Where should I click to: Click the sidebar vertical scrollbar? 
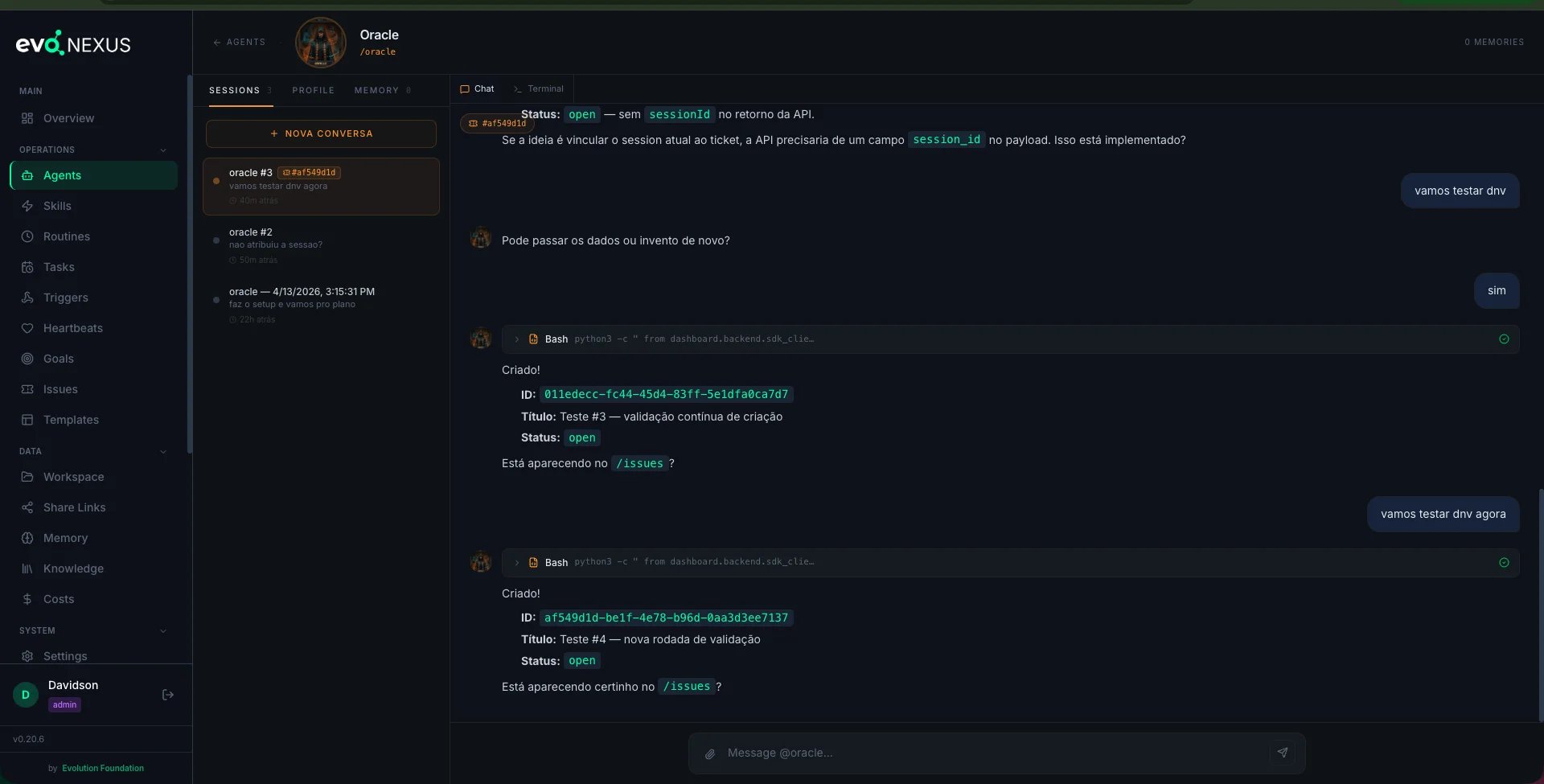[189, 264]
